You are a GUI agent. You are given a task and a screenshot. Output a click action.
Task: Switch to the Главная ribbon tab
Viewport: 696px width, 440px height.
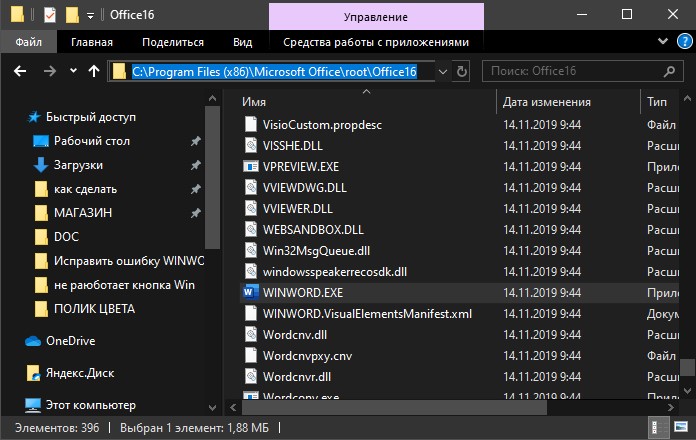(x=92, y=42)
